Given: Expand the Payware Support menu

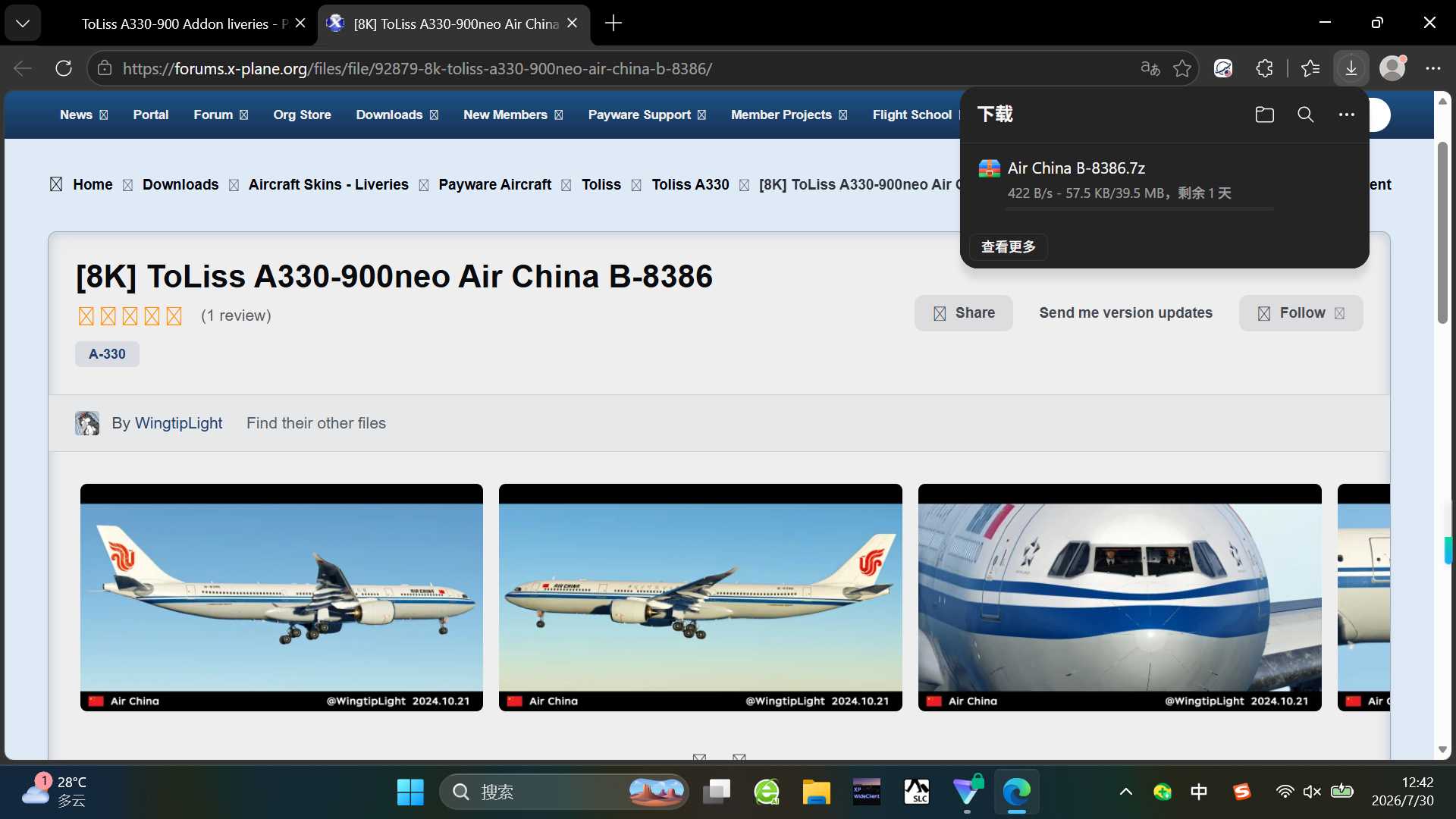Looking at the screenshot, I should click(647, 115).
